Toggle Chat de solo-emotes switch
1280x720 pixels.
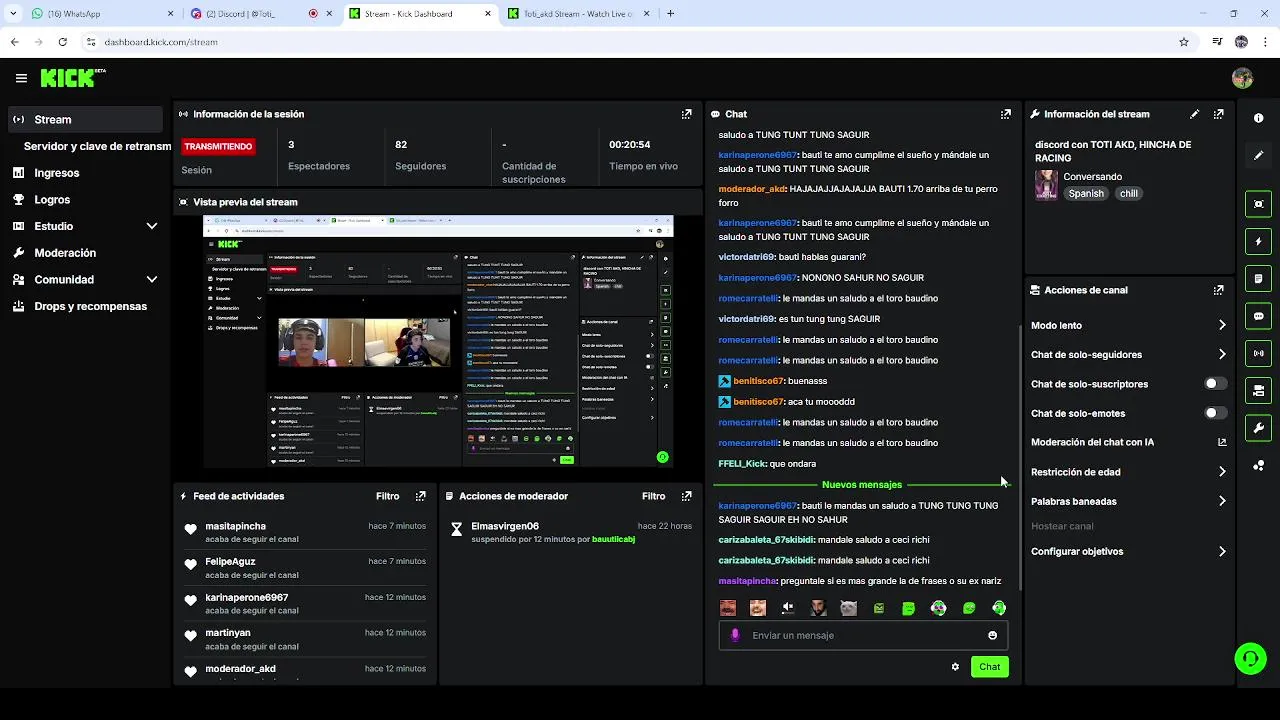tap(1216, 413)
